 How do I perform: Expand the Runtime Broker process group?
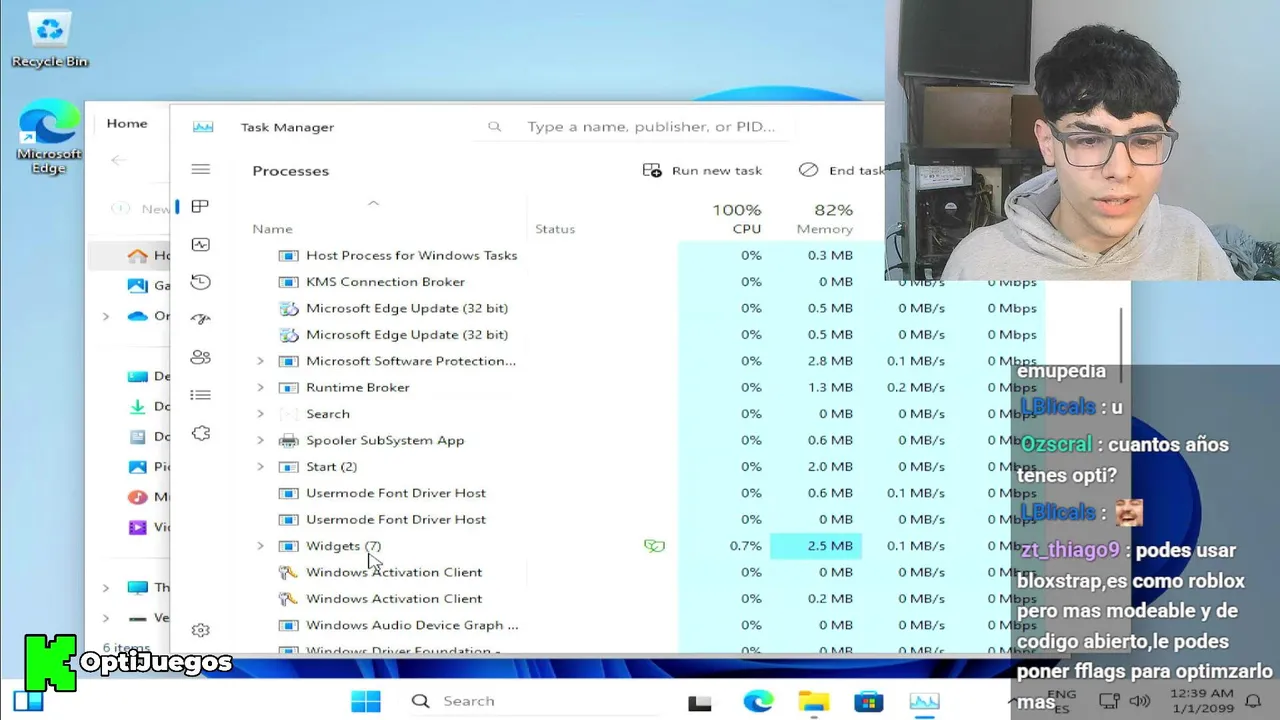[260, 387]
